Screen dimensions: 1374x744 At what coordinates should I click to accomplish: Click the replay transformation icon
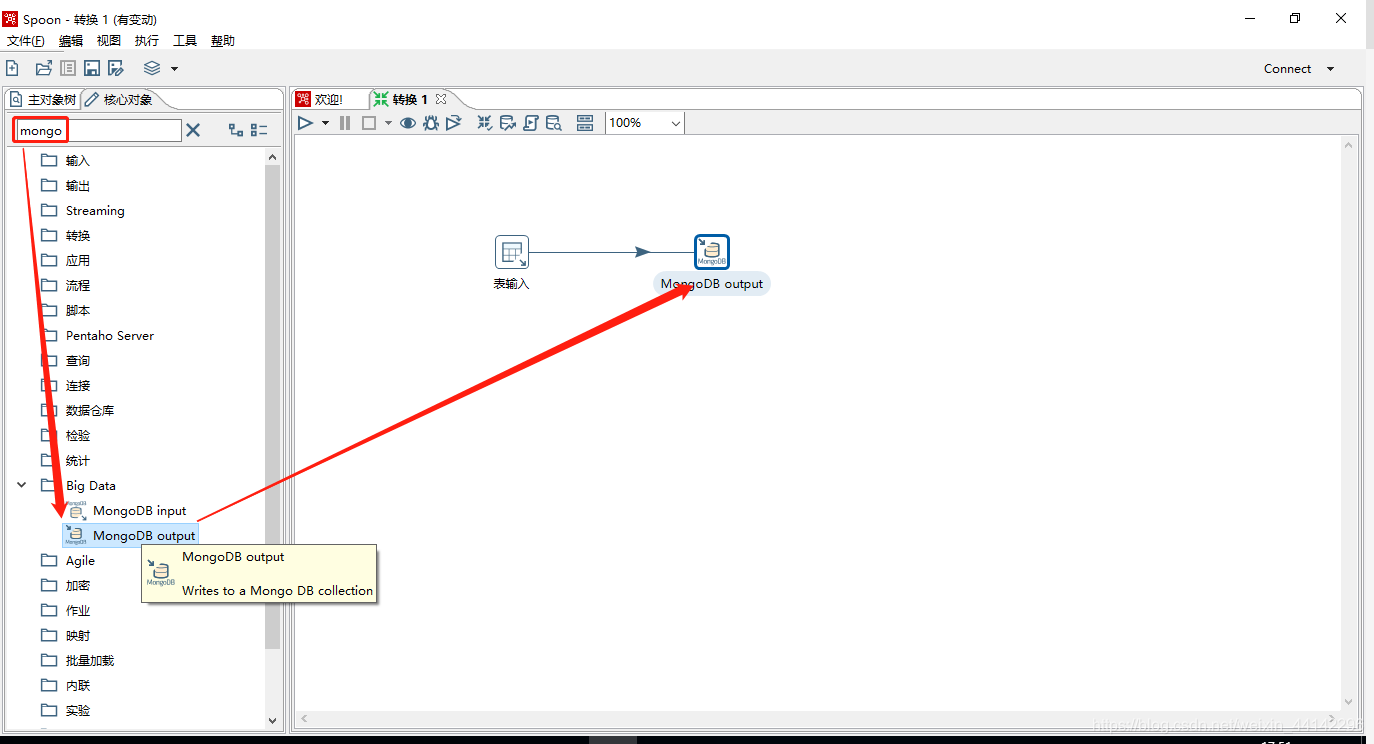[x=454, y=123]
